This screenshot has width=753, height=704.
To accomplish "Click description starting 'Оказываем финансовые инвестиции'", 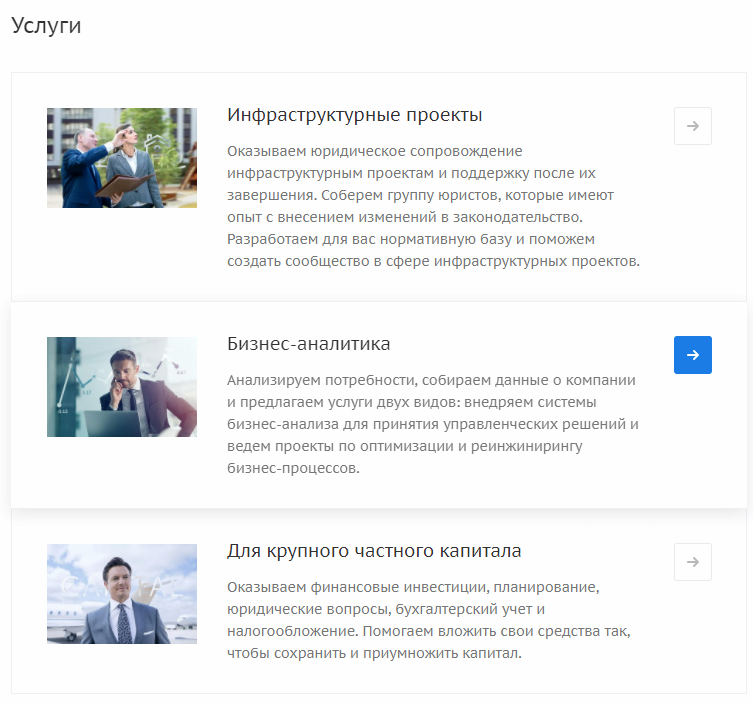I will pos(428,620).
